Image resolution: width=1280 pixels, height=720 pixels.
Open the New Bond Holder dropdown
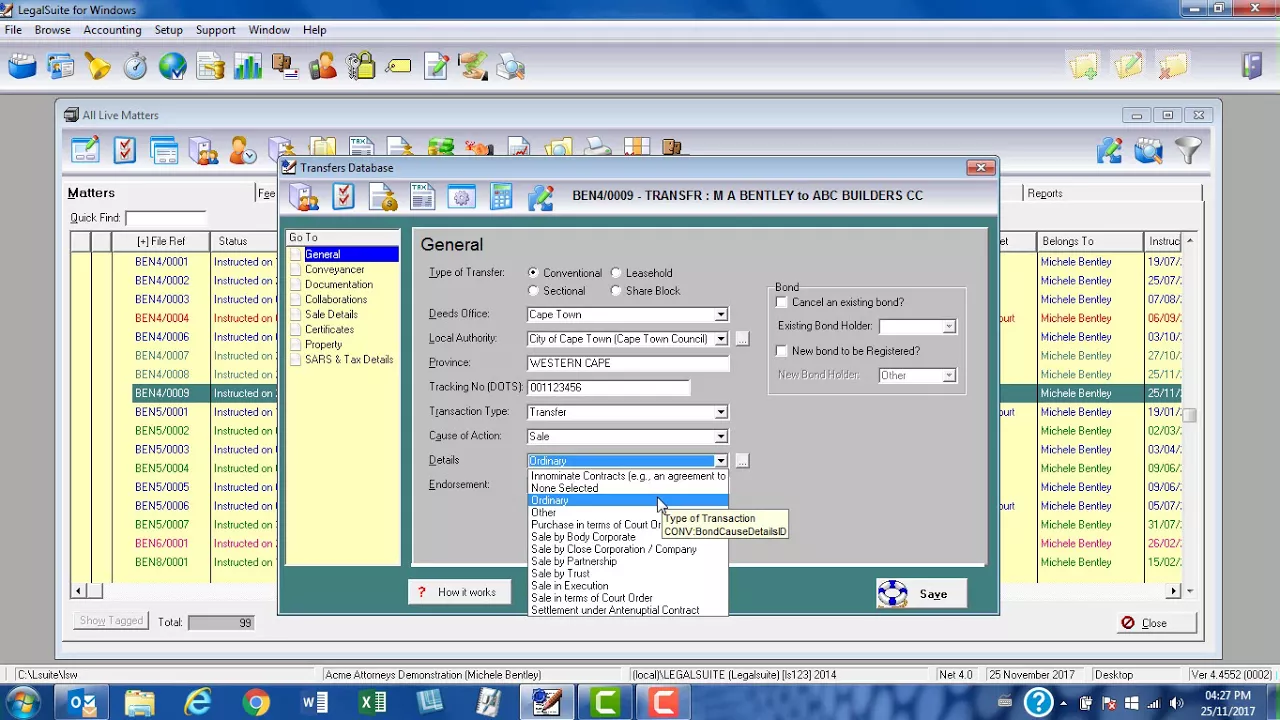click(948, 375)
